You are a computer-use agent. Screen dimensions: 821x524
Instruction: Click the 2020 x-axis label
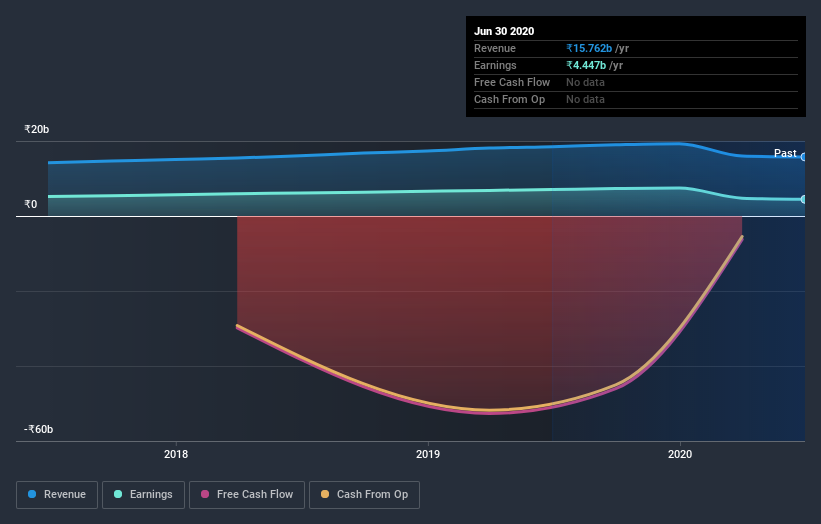point(680,454)
